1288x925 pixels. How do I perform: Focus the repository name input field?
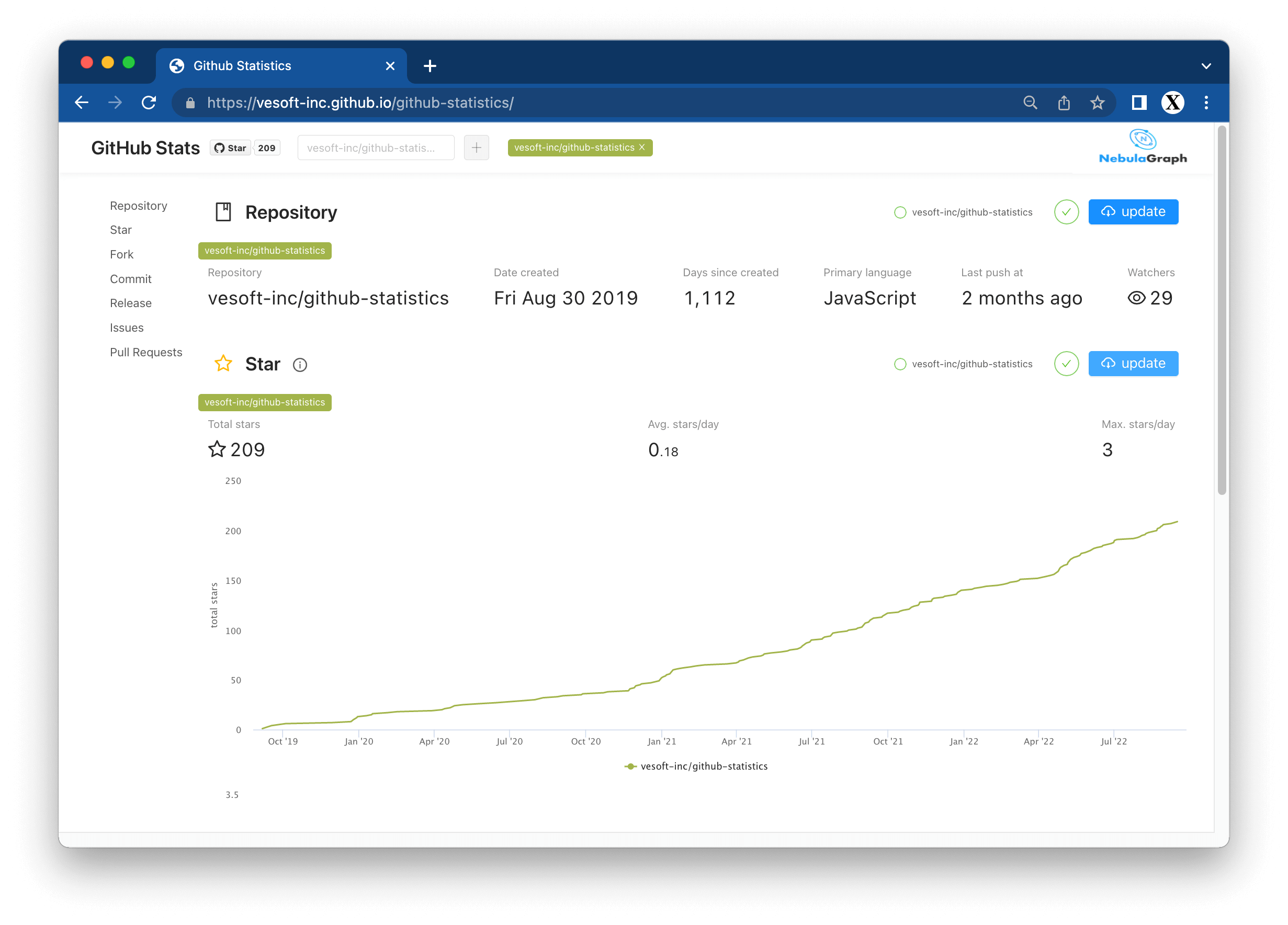click(x=376, y=148)
